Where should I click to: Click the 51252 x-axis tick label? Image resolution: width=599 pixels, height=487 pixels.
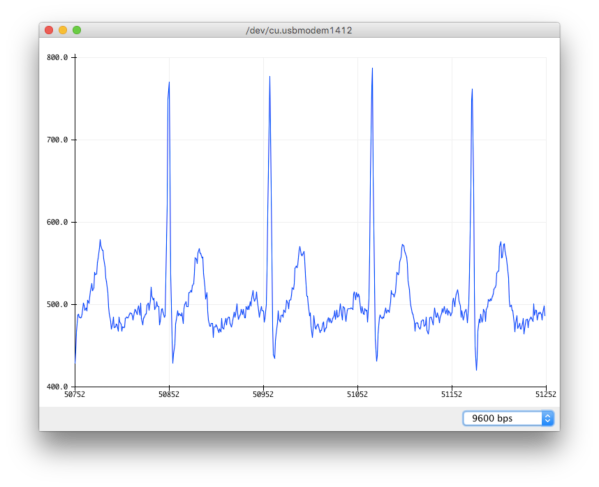[x=546, y=395]
